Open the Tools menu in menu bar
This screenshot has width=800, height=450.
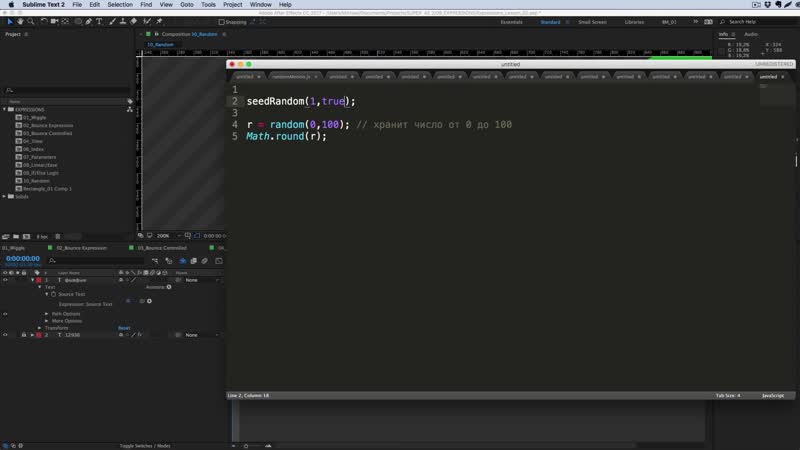(x=208, y=5)
